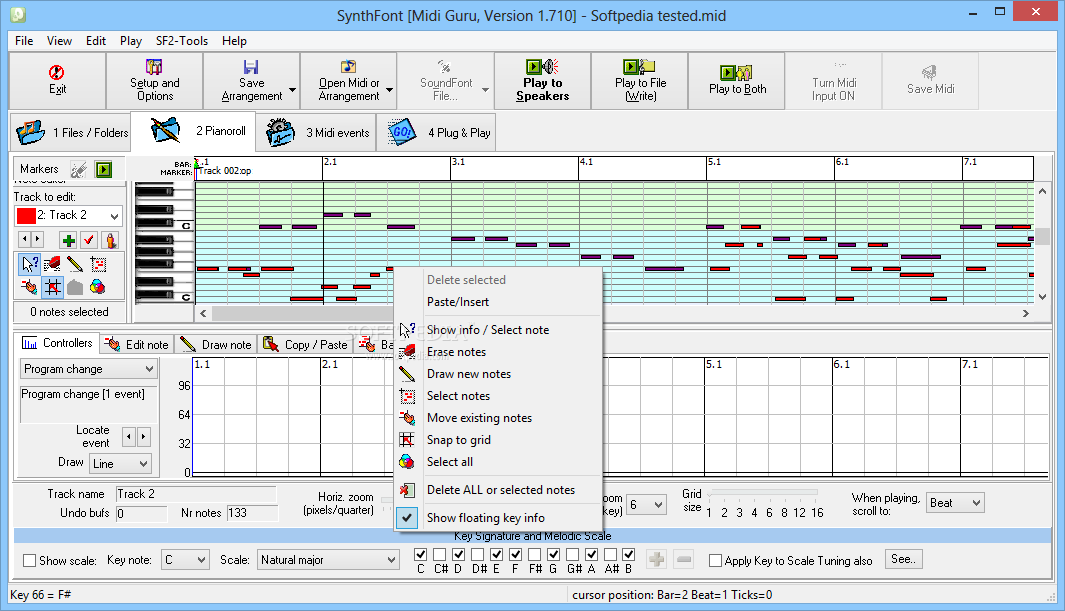This screenshot has height=611, width=1065.
Task: Click the pianoroll horizontal scrollbar
Action: point(614,313)
